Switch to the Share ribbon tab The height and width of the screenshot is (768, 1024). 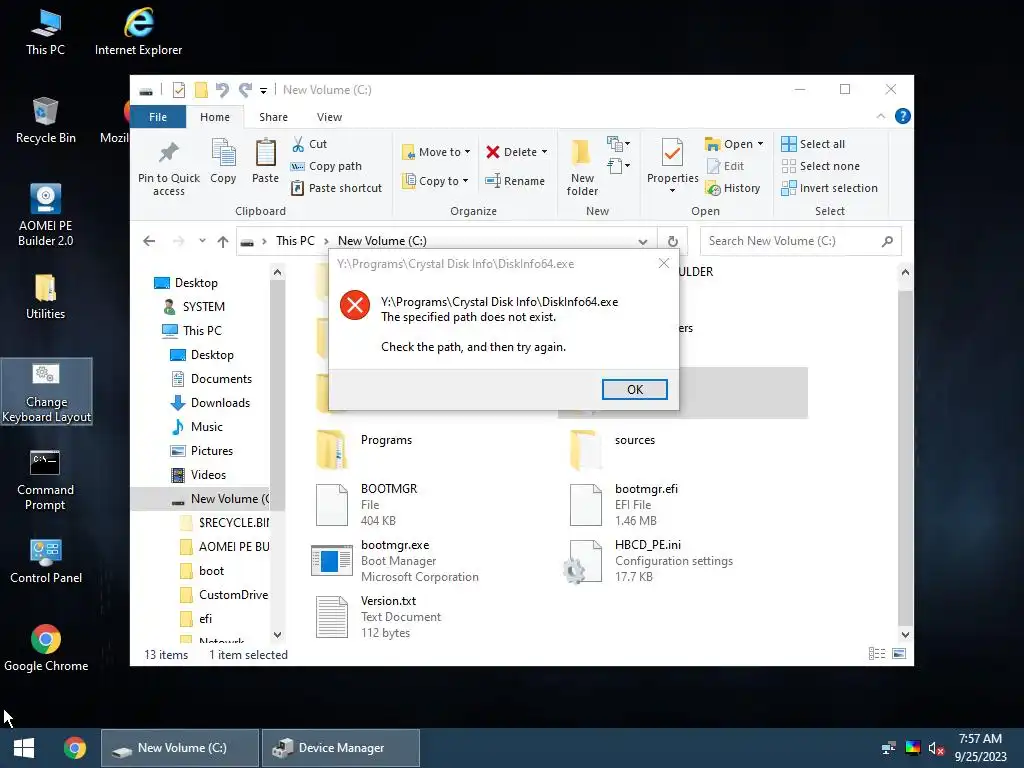pos(273,117)
